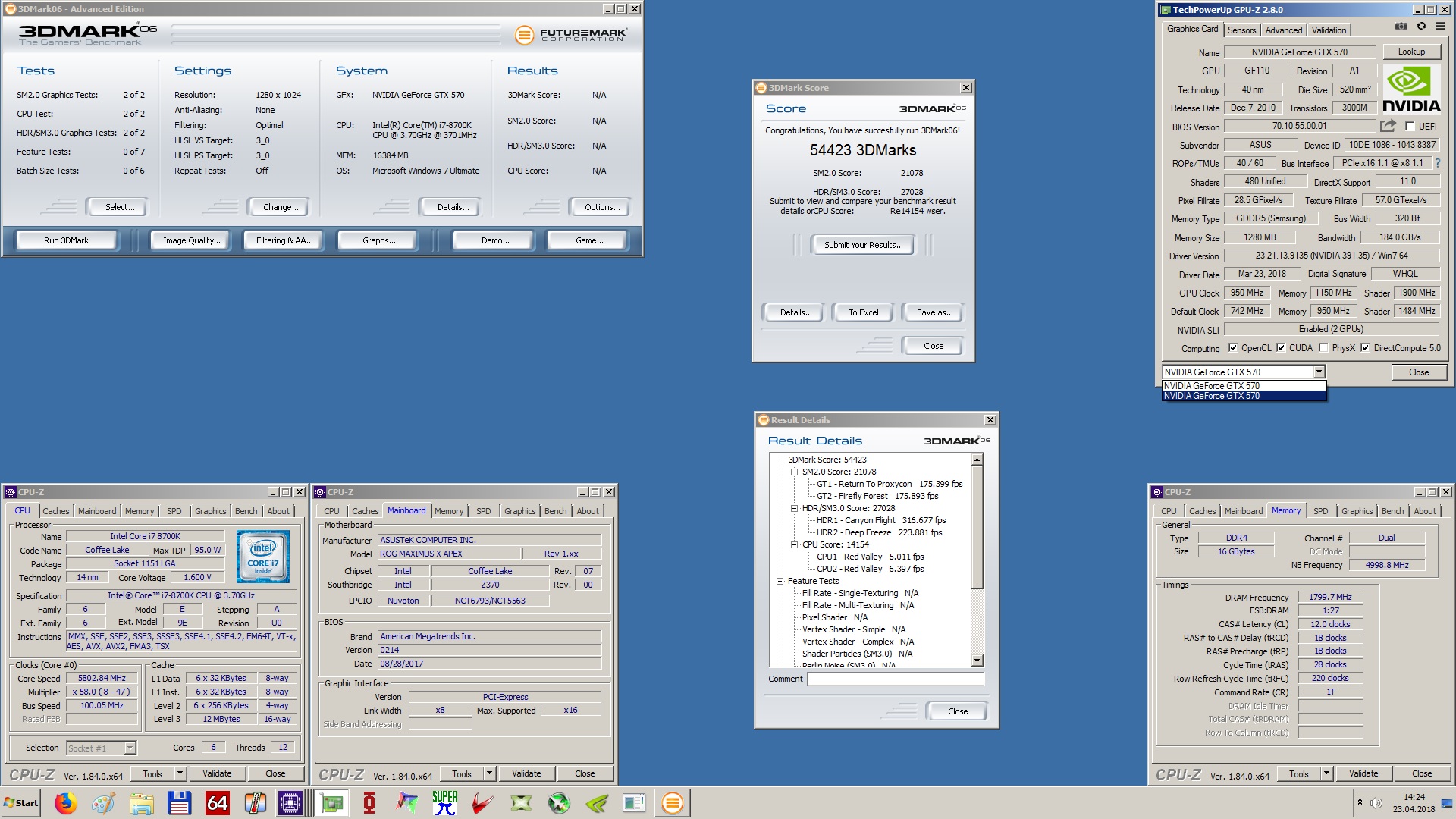
Task: Click thermometer icon in taskbar
Action: pos(256,803)
